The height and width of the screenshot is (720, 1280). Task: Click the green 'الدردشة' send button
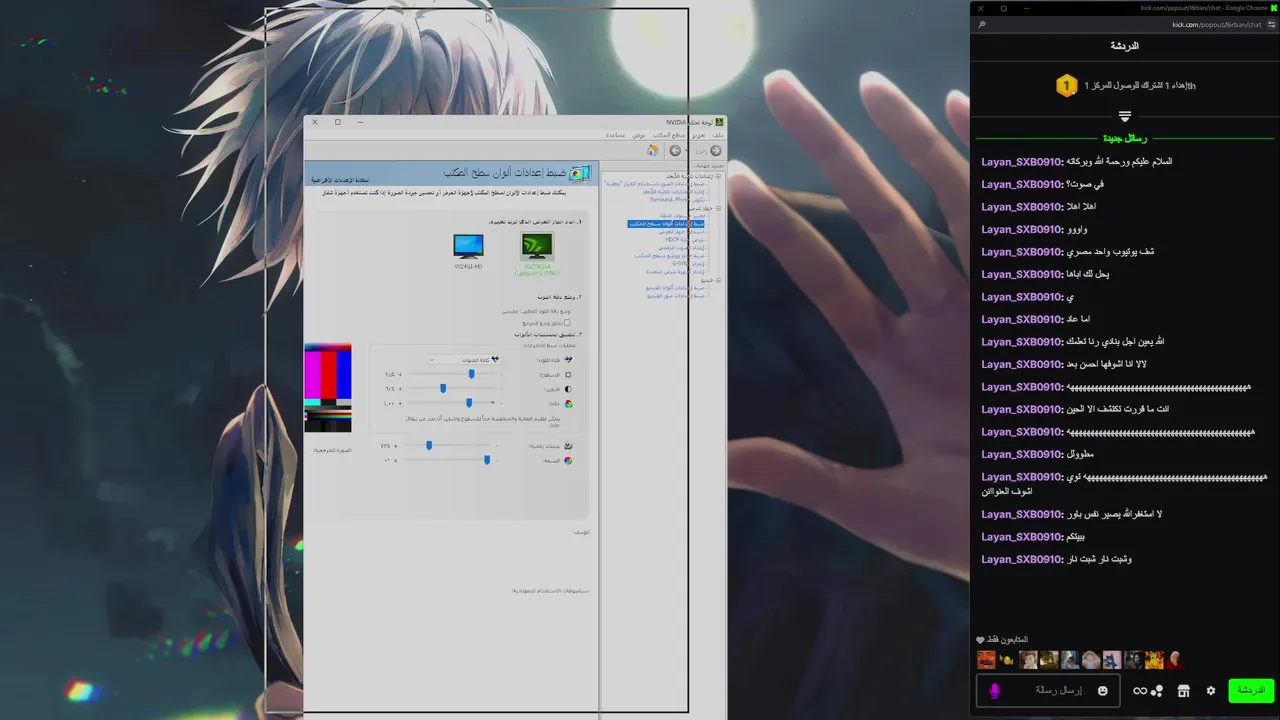[x=1251, y=691]
